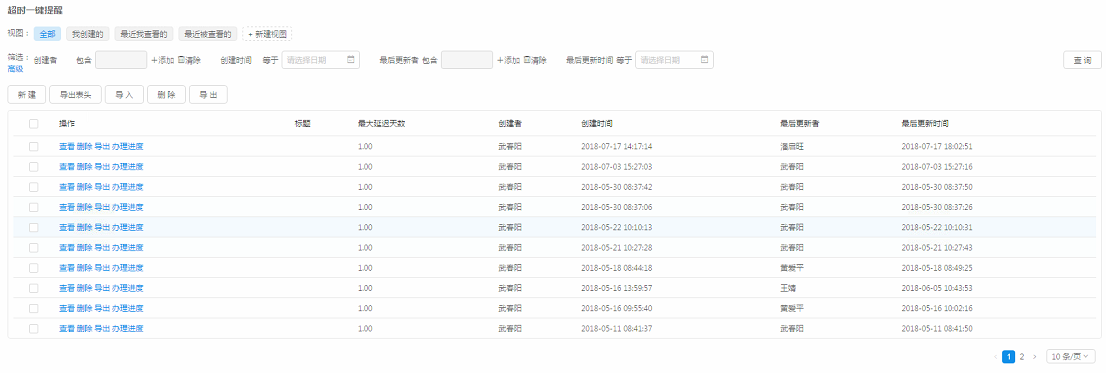Click 查看 in row created 2018-05-22 10:10:13
Screen dimensions: 1106x373
(66, 227)
